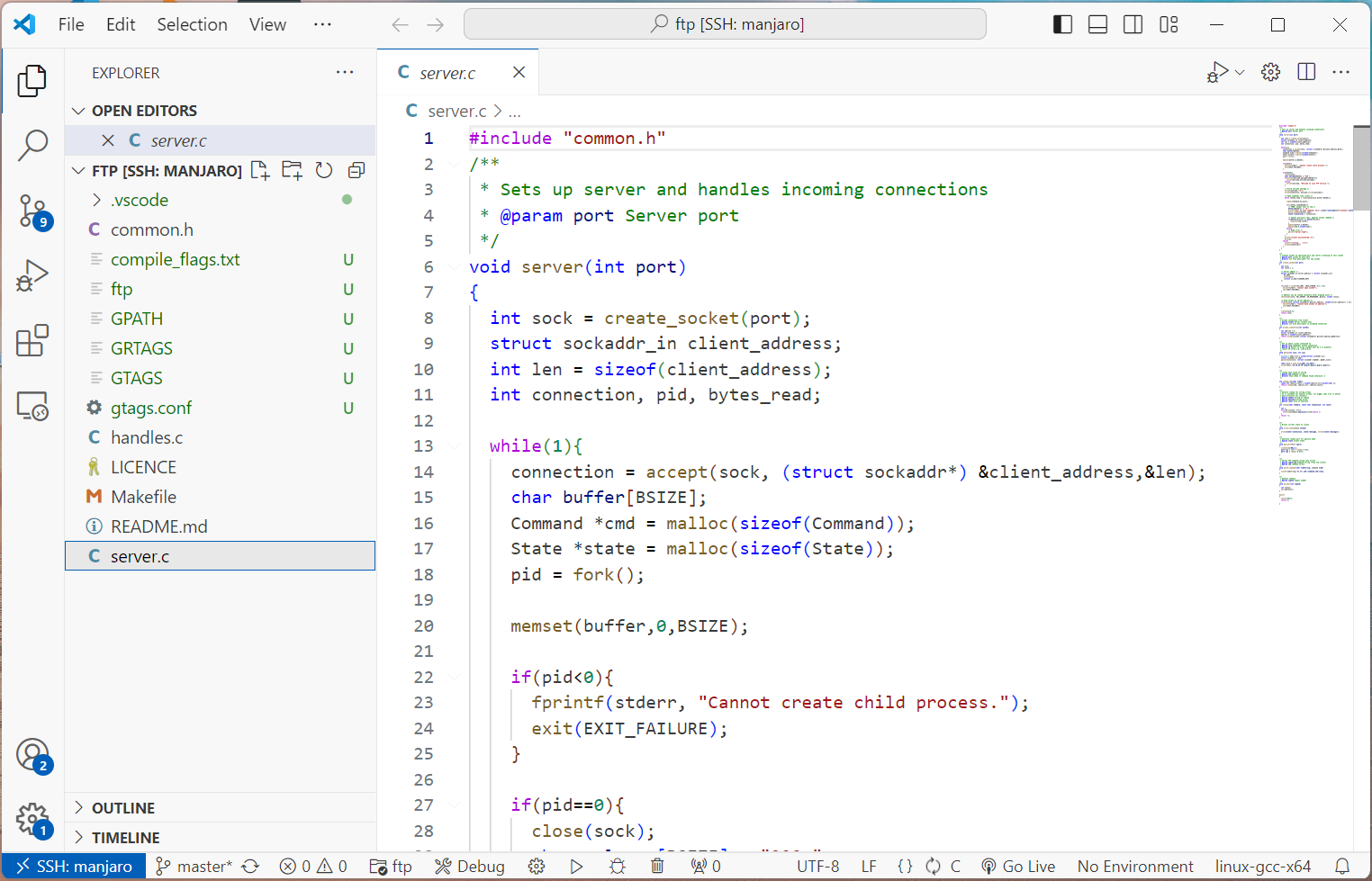The width and height of the screenshot is (1372, 881).
Task: Run or debug the C file
Action: coord(1217,72)
